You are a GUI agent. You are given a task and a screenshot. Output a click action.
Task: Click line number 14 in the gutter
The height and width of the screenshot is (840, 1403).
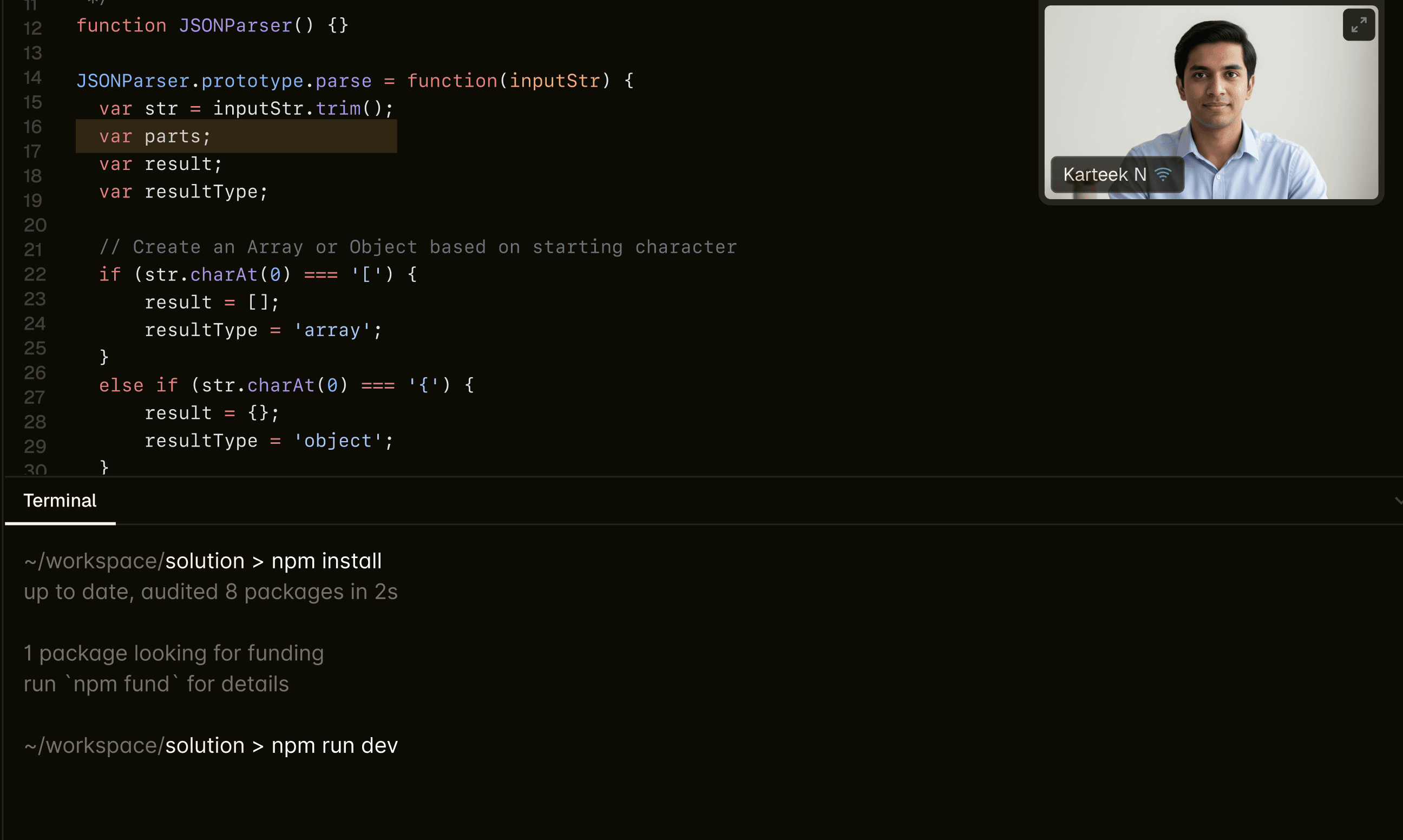click(x=33, y=77)
